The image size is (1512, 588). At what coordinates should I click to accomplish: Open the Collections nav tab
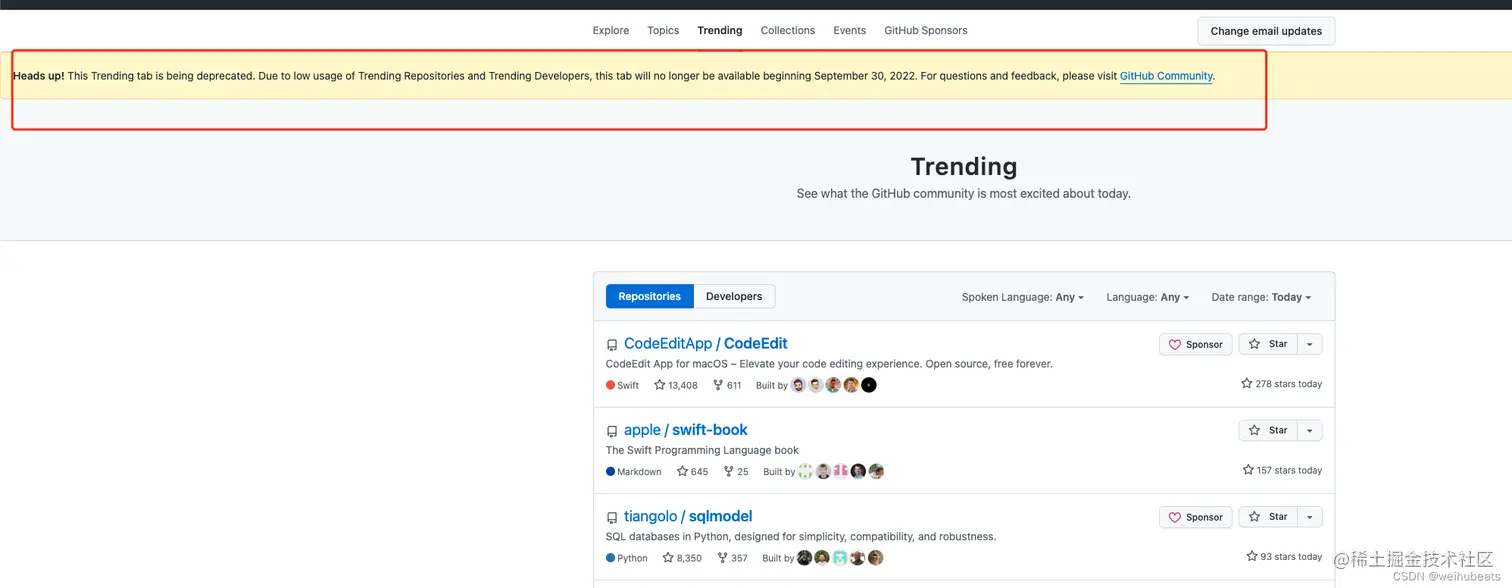tap(788, 30)
